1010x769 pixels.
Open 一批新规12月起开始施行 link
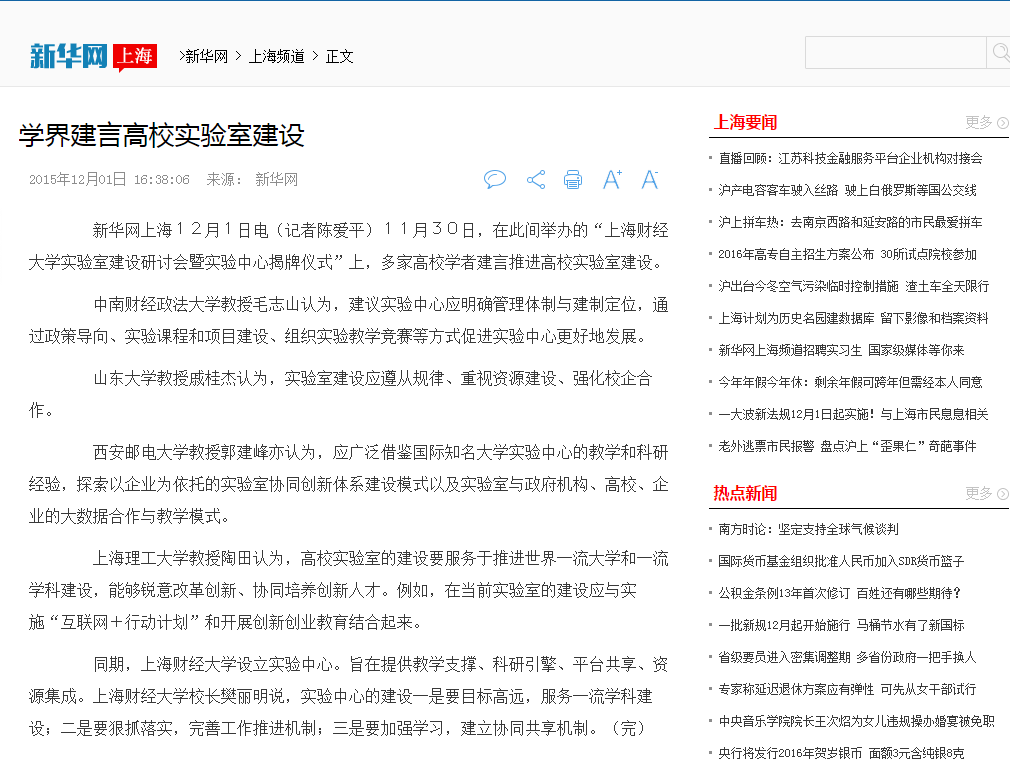click(841, 625)
